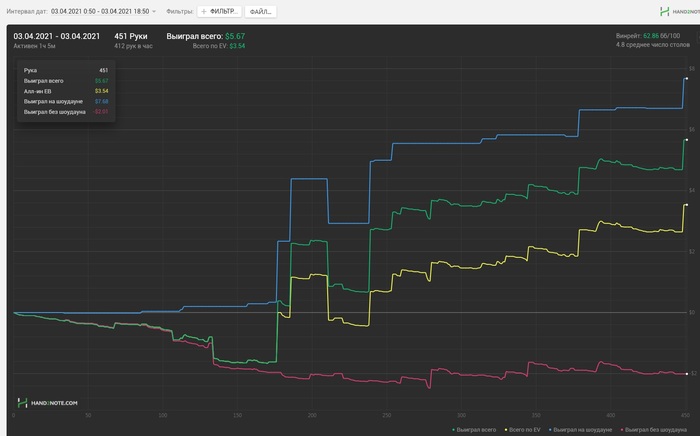
Task: Open the date interval dropdown arrow
Action: point(154,12)
